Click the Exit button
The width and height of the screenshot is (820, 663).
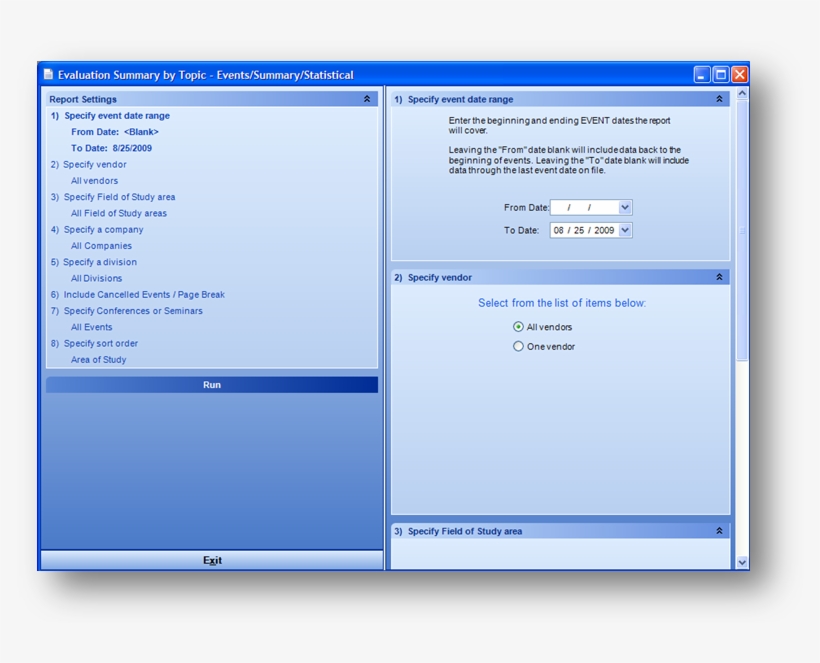pyautogui.click(x=211, y=561)
